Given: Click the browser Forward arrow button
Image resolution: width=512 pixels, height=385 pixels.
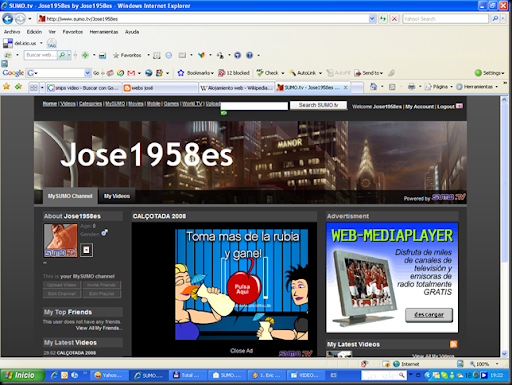Looking at the screenshot, I should pos(20,19).
